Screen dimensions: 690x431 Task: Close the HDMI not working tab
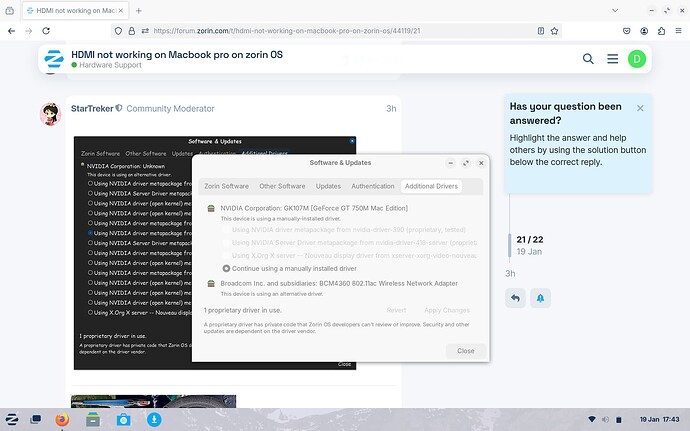(121, 11)
